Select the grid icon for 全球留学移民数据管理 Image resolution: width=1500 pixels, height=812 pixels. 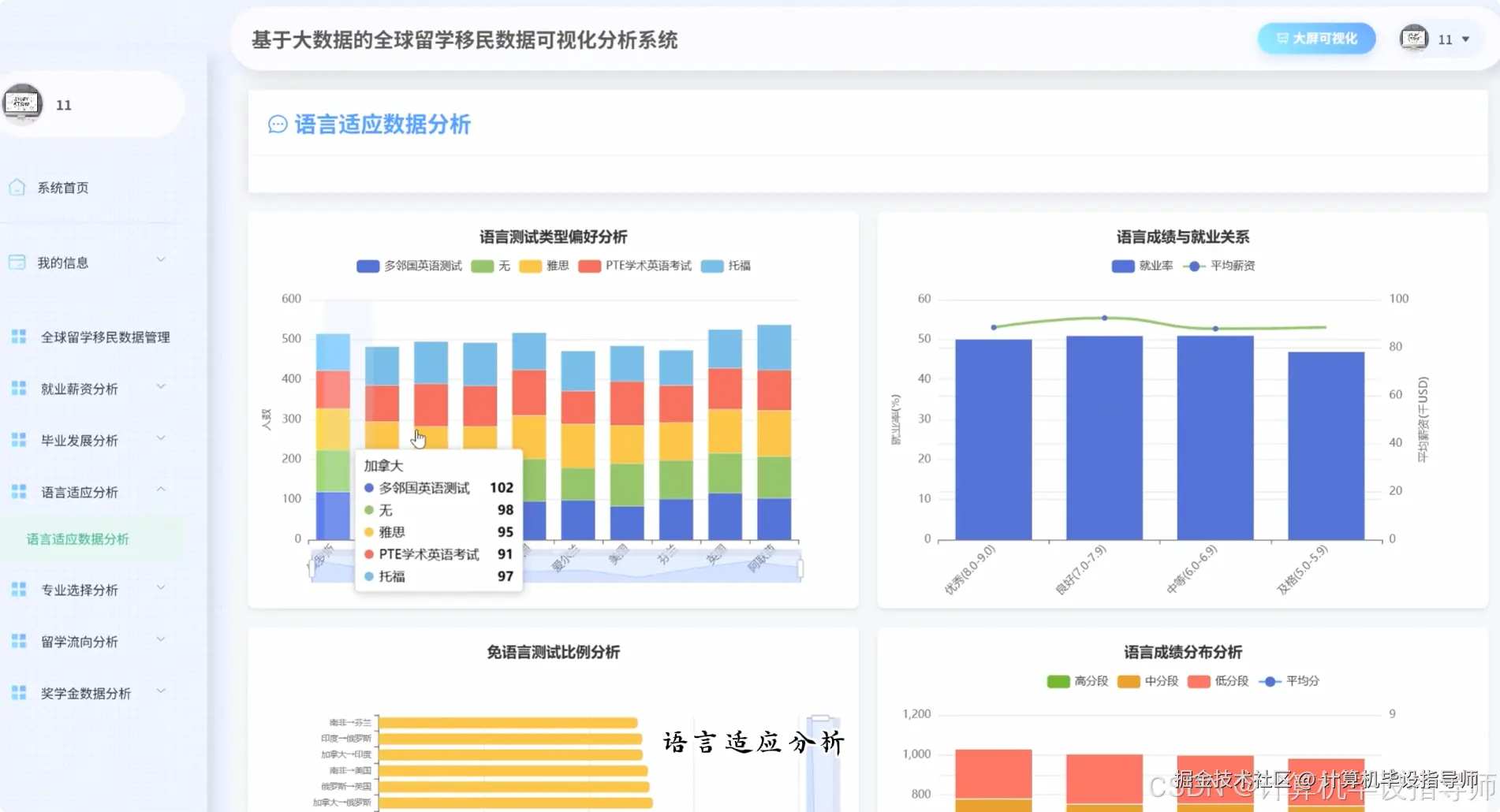(17, 337)
